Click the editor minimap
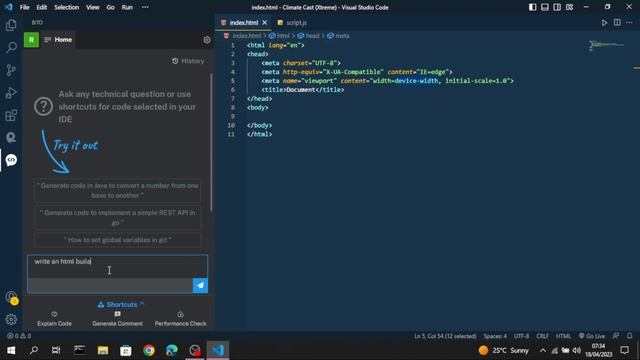This screenshot has width=640, height=360. (606, 45)
